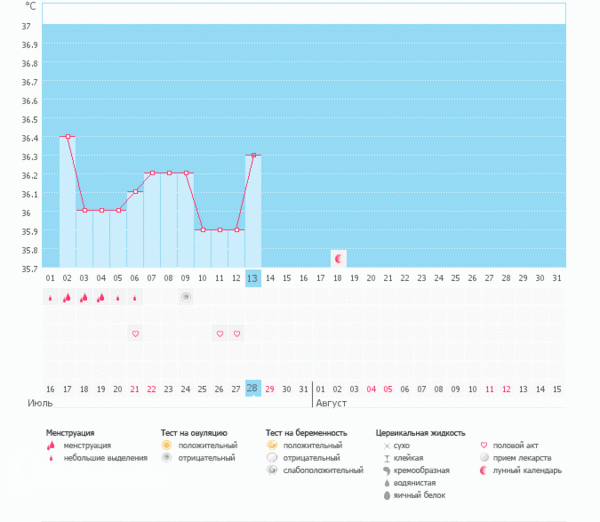
Task: Click the menstruation drop icon on day 02
Action: coord(67,297)
